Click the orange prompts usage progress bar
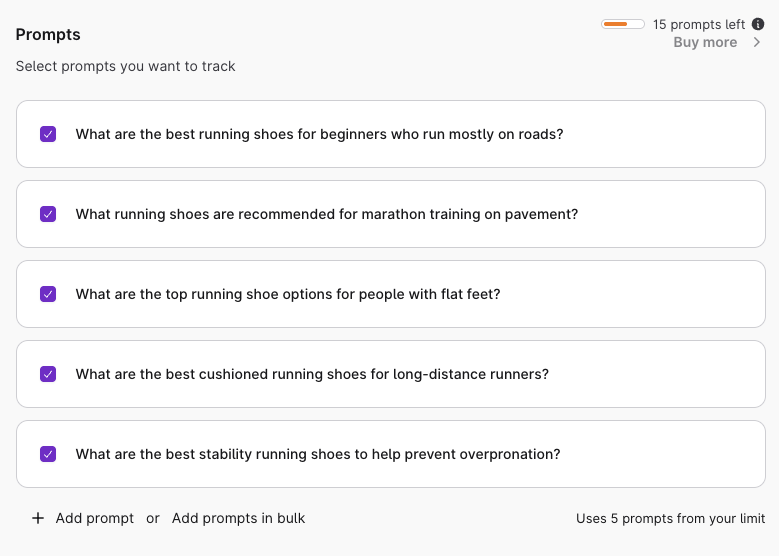This screenshot has height=556, width=779. point(622,24)
